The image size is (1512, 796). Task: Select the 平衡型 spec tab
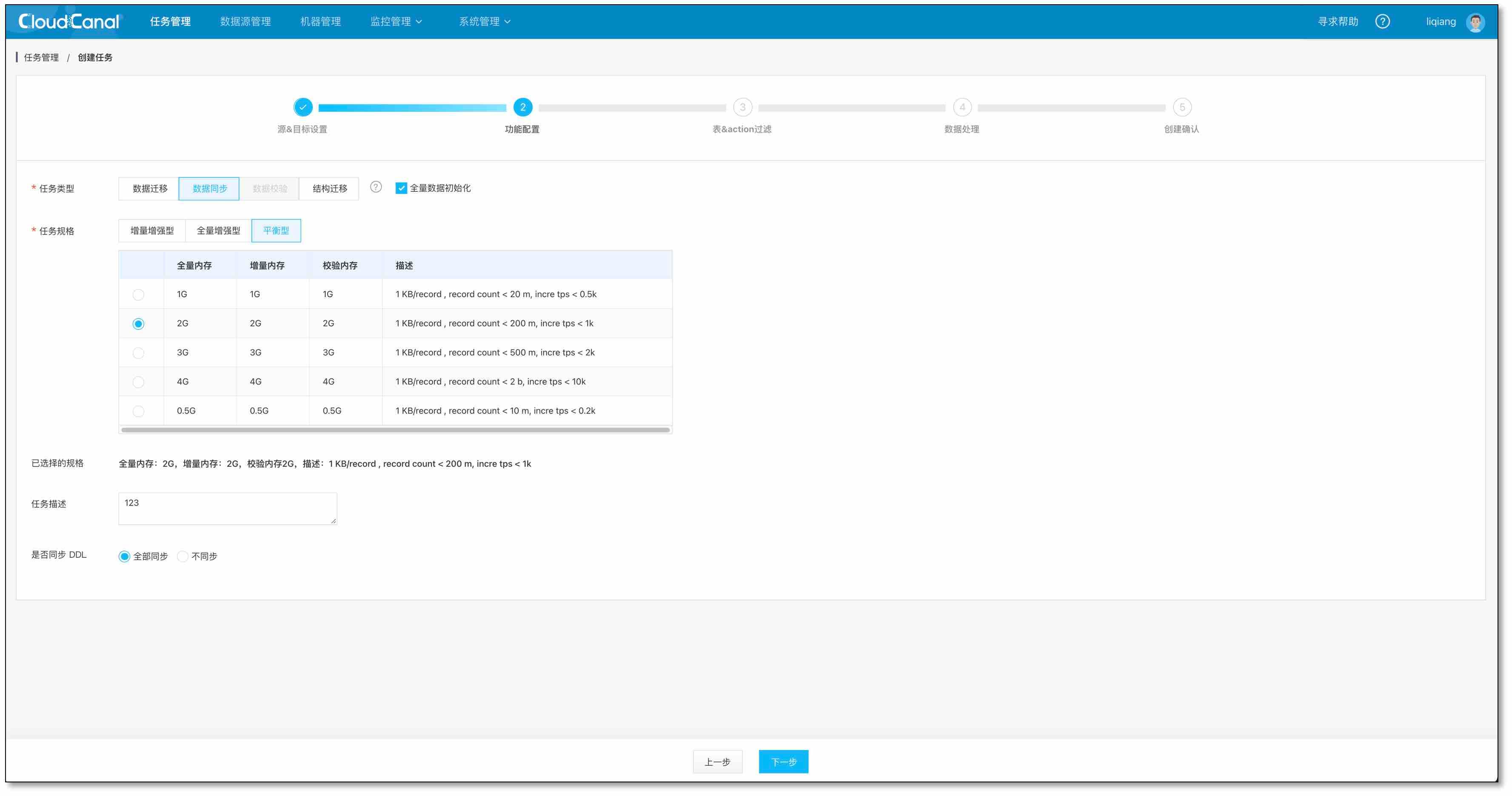[277, 230]
